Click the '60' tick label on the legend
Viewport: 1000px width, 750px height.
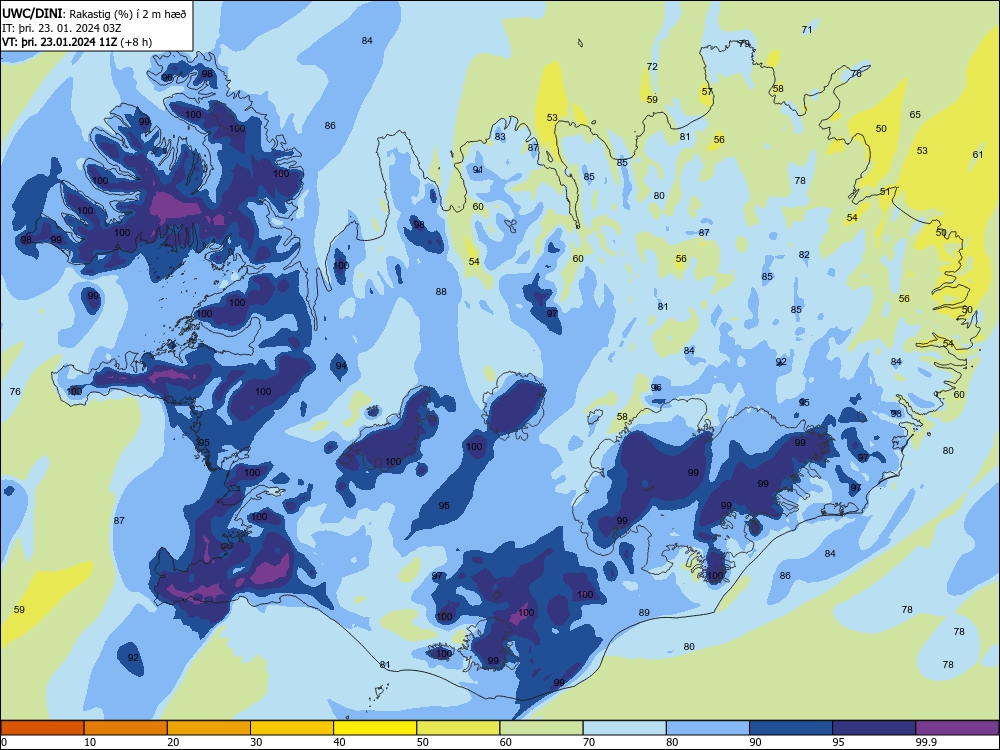pyautogui.click(x=506, y=742)
